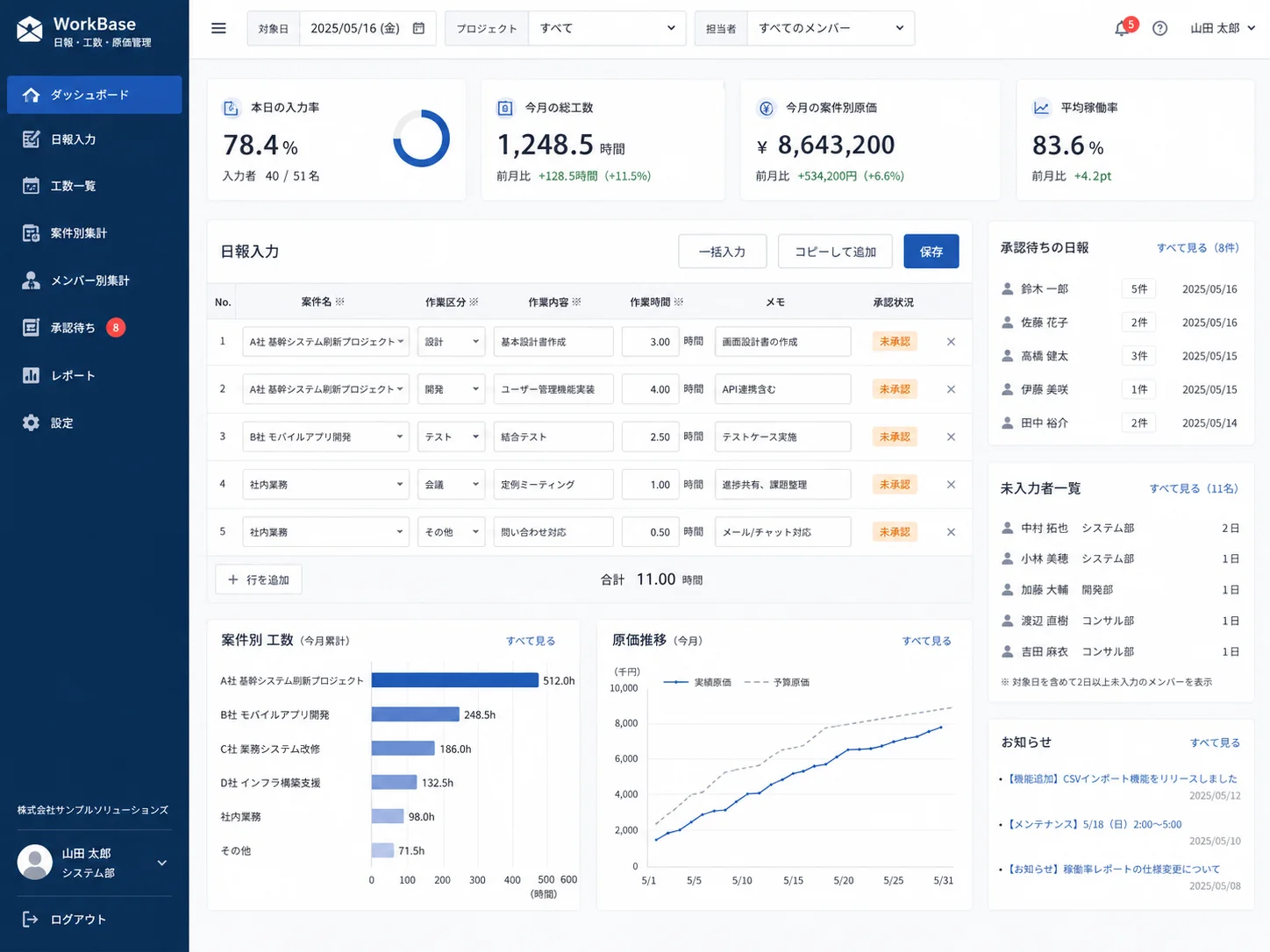Open すべて見る (8件) approvals link
Image resolution: width=1270 pixels, height=952 pixels.
tap(1197, 248)
